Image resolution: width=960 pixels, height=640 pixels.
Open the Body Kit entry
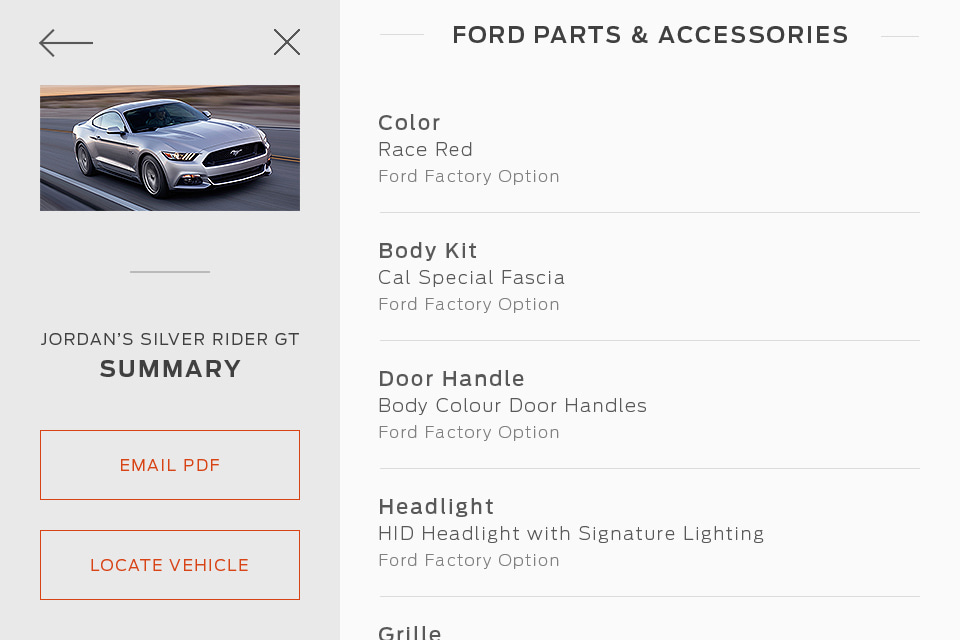pos(428,251)
